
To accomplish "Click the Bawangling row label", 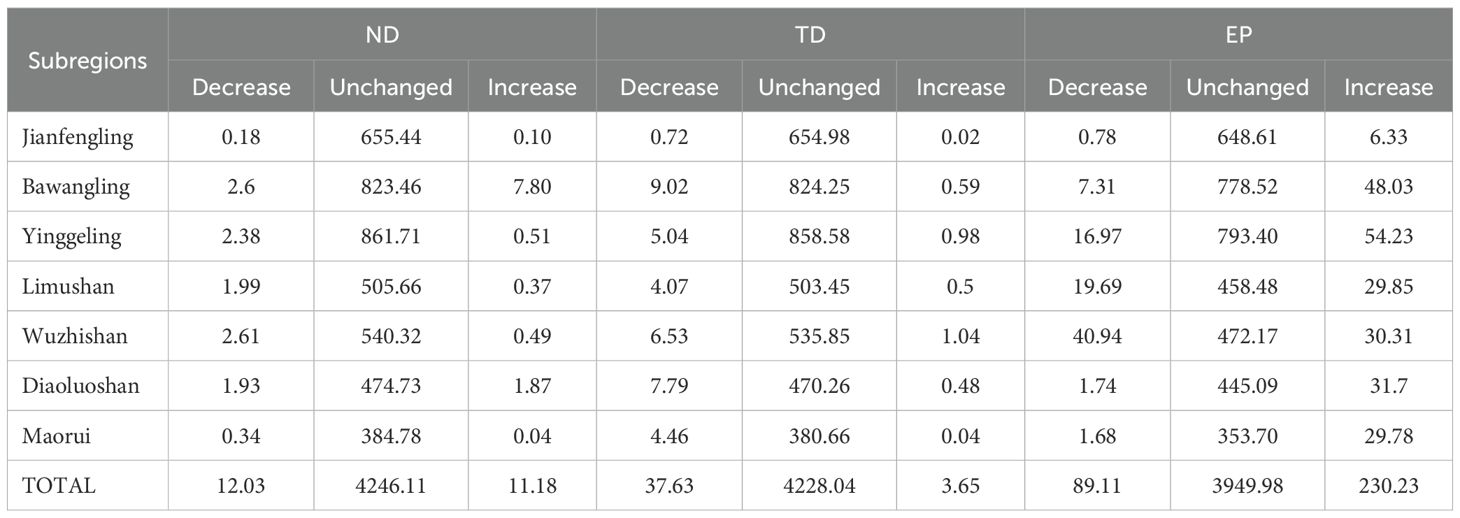I will [75, 187].
